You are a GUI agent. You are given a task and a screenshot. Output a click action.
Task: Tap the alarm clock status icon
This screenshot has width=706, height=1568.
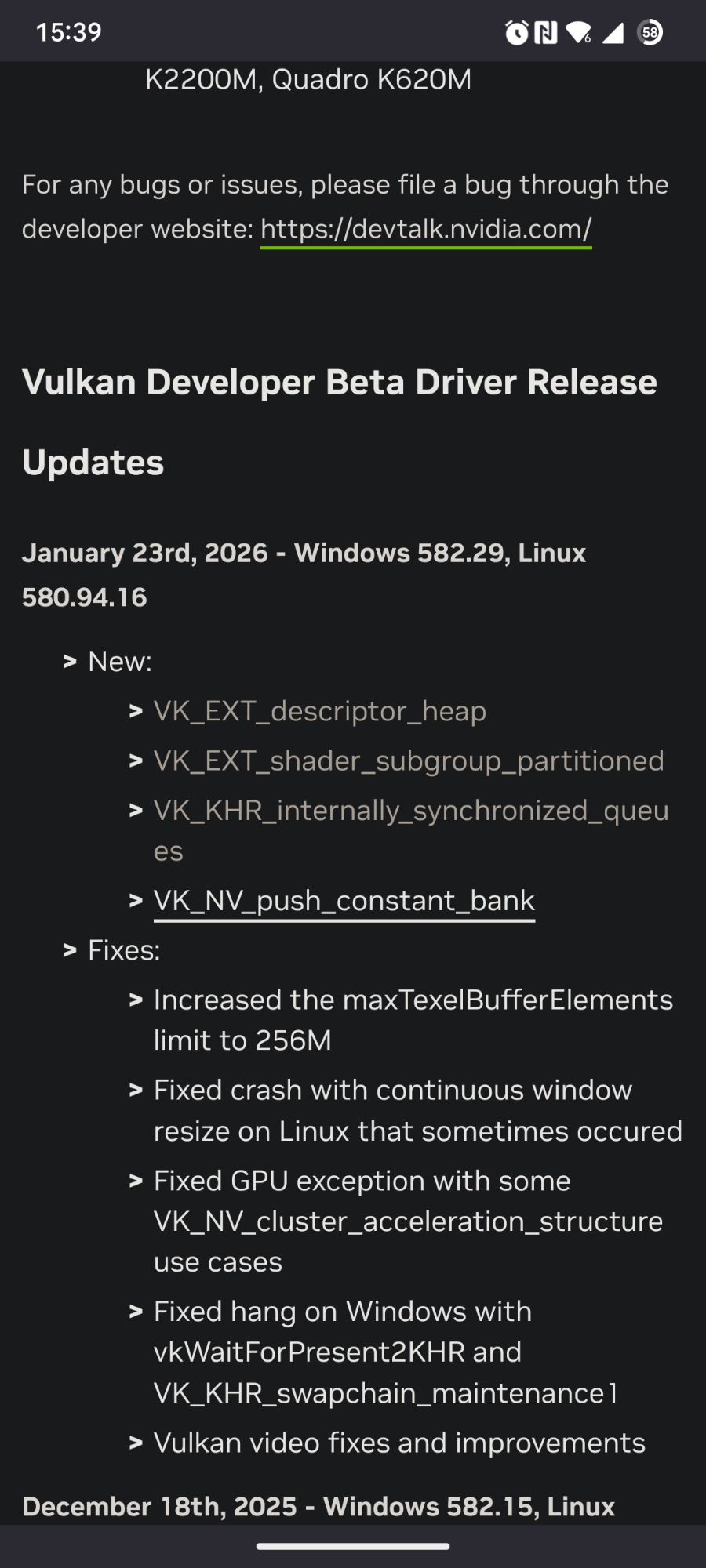coord(516,32)
